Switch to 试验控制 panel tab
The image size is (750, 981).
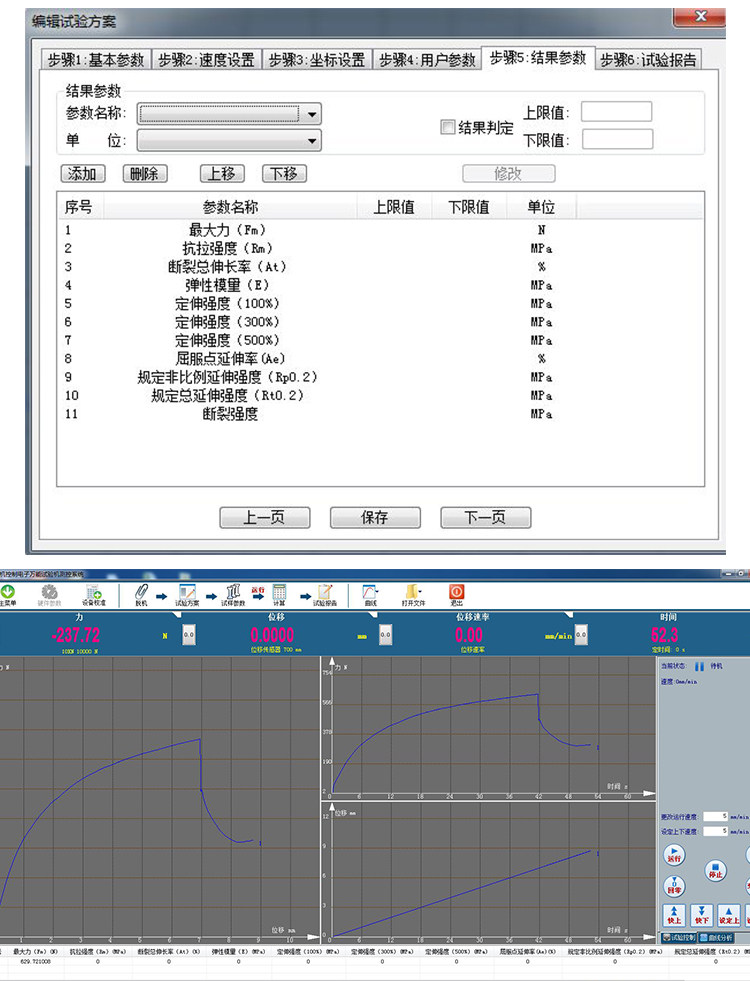[x=679, y=937]
